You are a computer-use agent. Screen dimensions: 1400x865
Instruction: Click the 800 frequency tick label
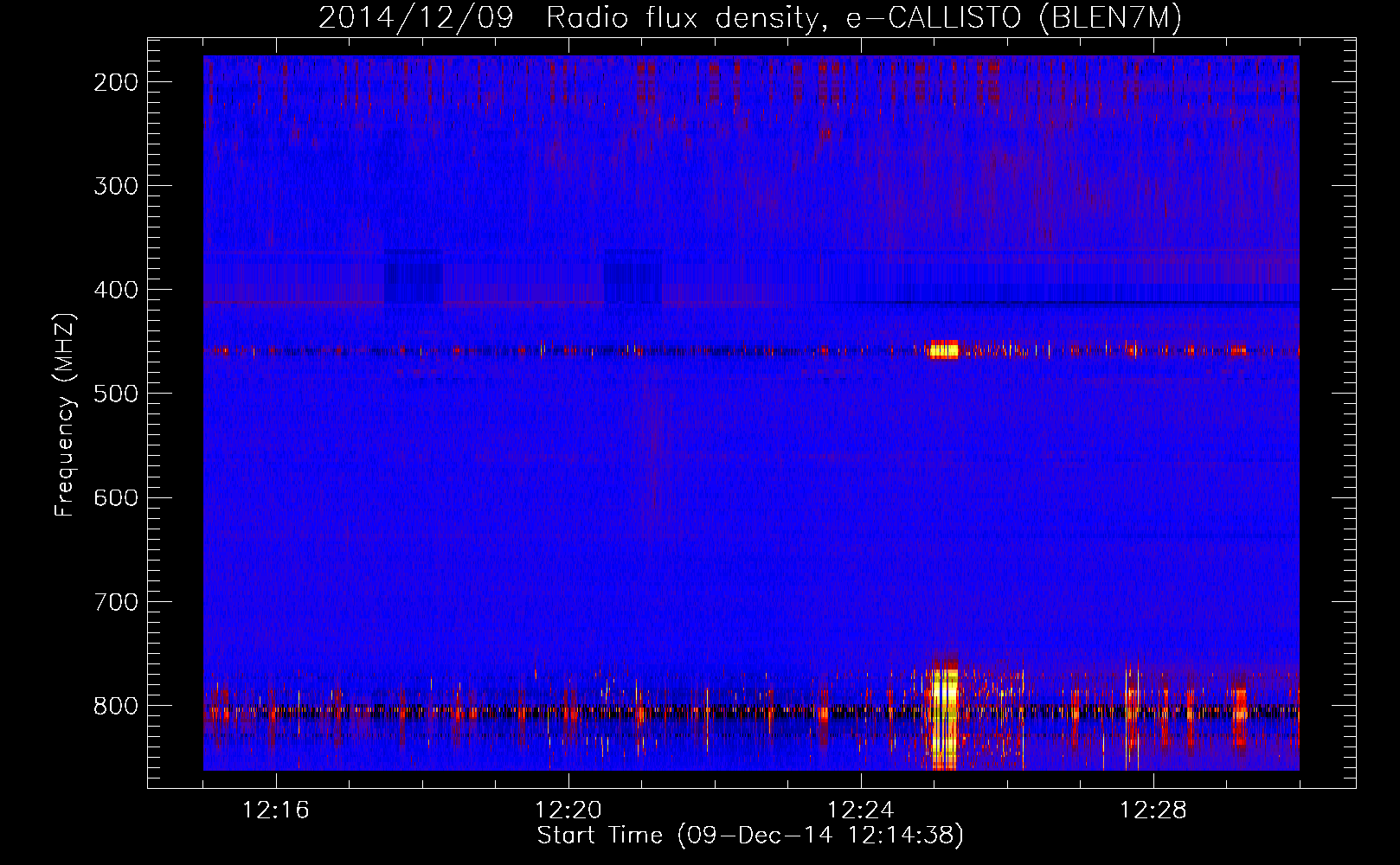pos(116,706)
